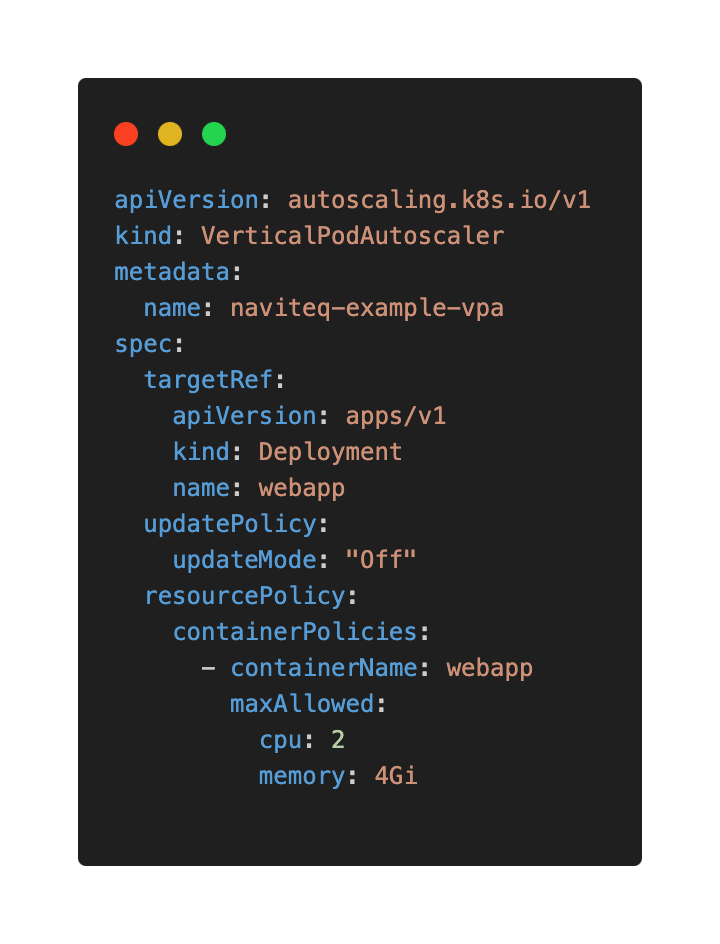Click the targetRef key
The height and width of the screenshot is (944, 720).
click(208, 380)
